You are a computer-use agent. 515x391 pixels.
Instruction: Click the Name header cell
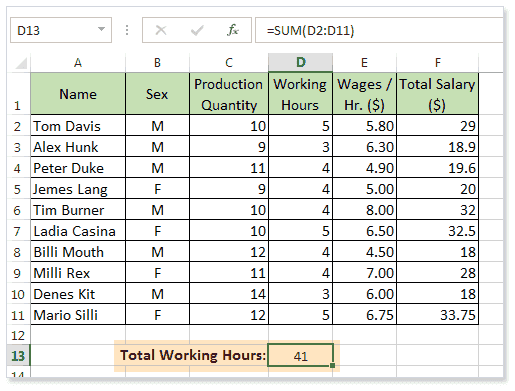coord(78,94)
